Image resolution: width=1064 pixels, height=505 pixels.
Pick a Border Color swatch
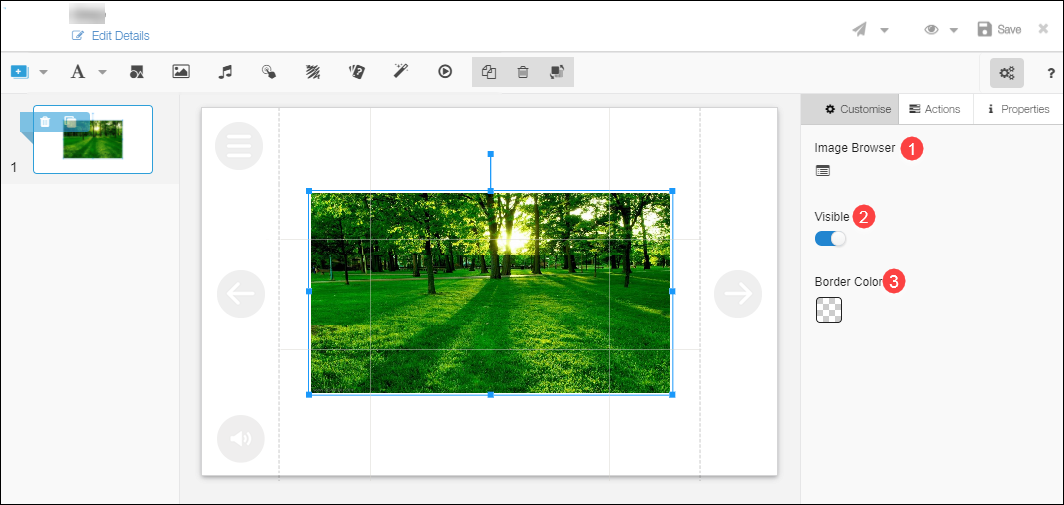829,310
